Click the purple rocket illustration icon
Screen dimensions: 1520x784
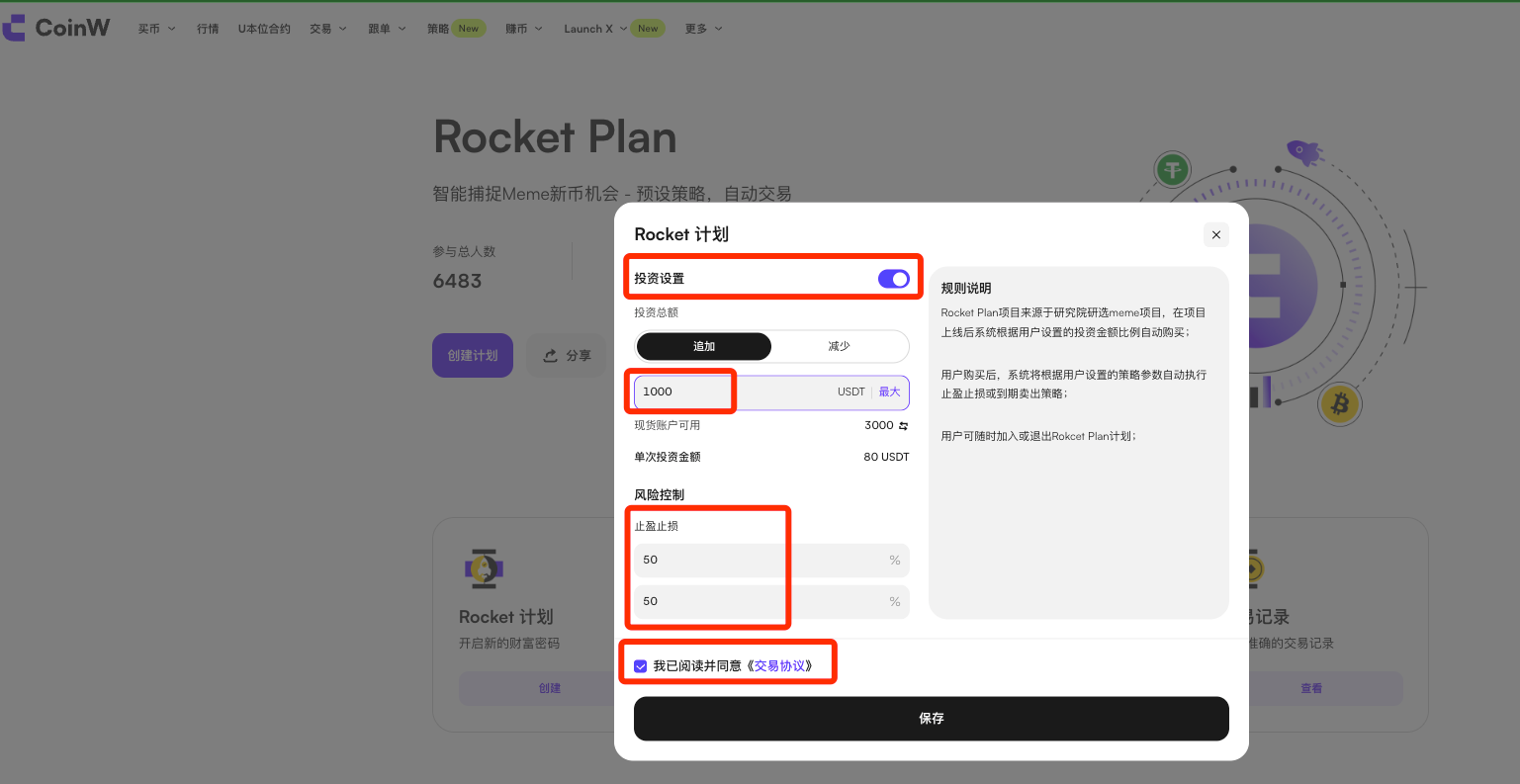point(1302,152)
